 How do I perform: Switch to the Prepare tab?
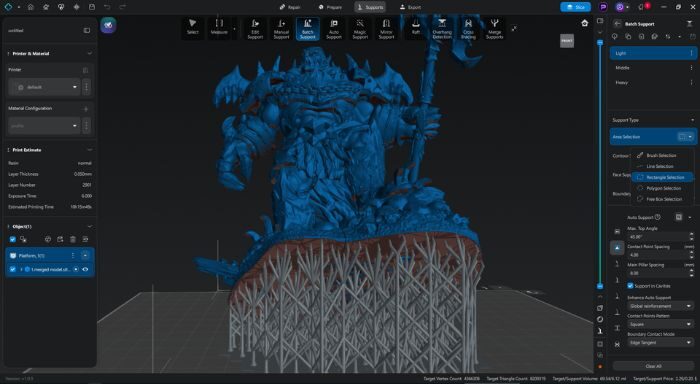click(330, 7)
